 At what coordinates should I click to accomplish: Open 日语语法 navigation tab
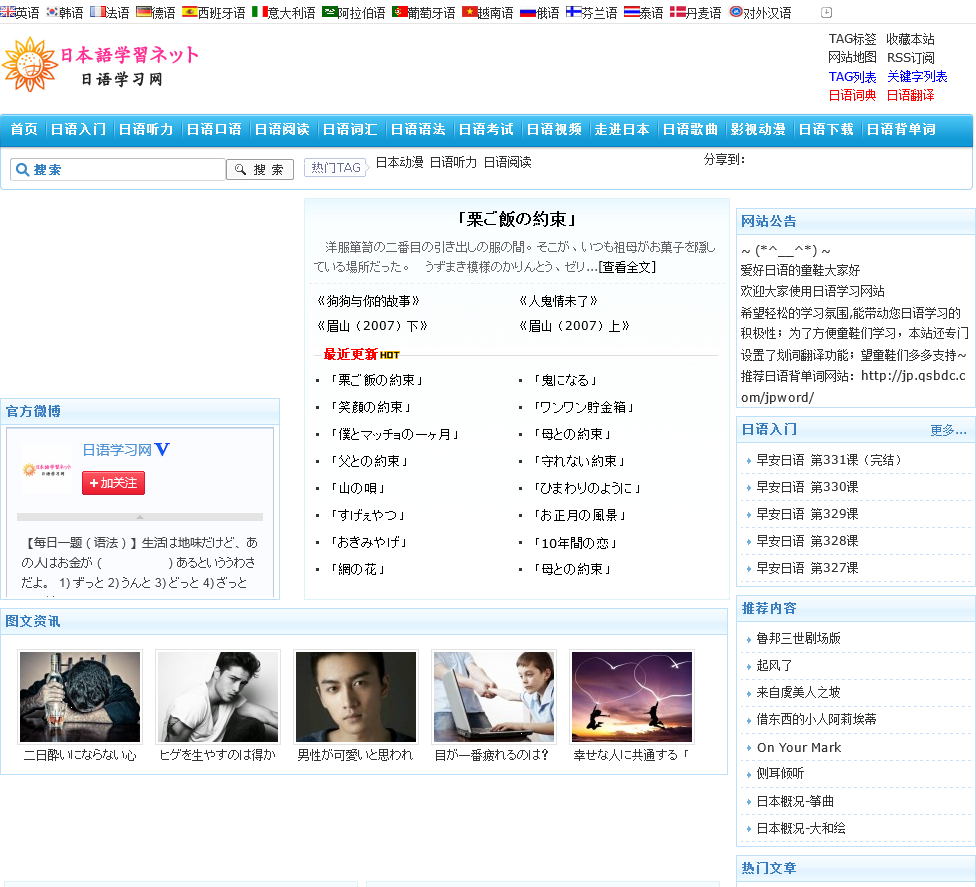tap(418, 129)
